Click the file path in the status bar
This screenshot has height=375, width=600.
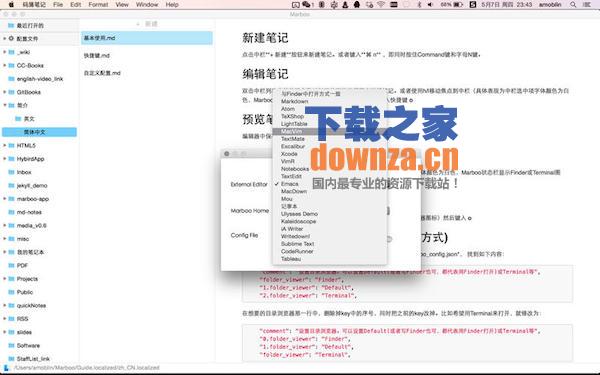pyautogui.click(x=87, y=368)
